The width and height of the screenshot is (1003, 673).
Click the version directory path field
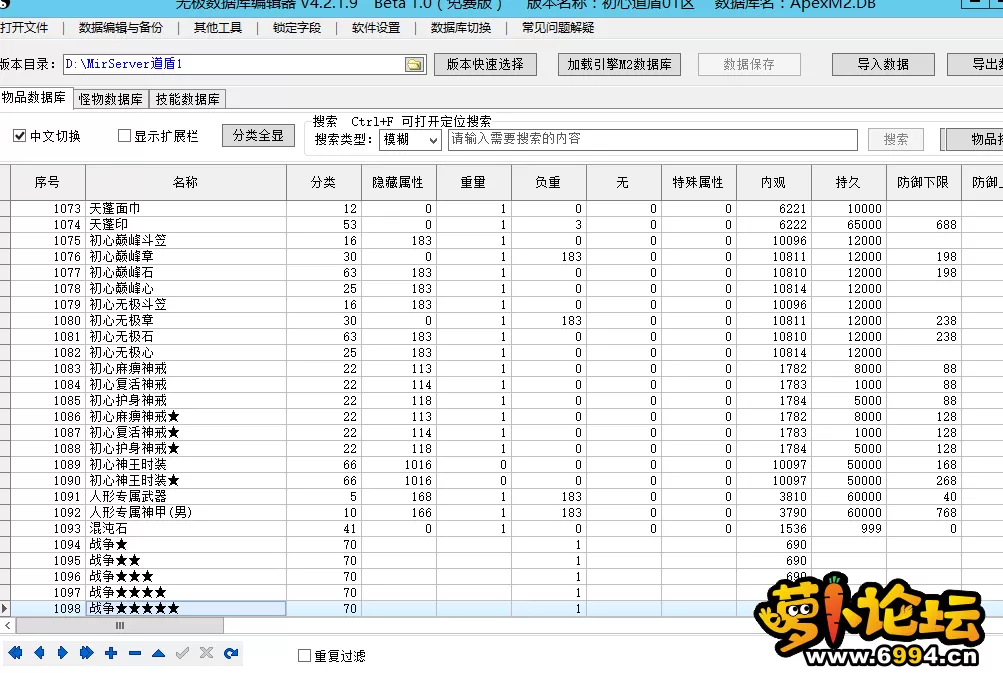[234, 64]
